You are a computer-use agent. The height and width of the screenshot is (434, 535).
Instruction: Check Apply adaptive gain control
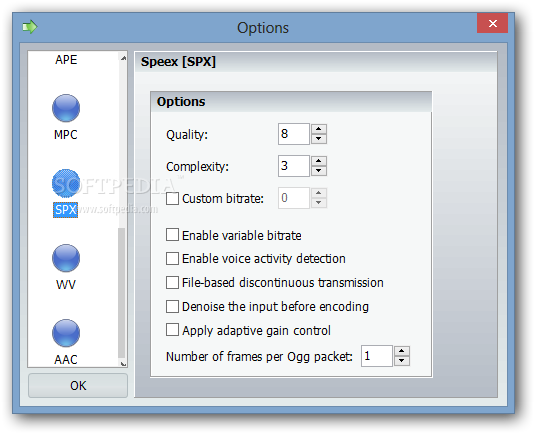[x=172, y=330]
